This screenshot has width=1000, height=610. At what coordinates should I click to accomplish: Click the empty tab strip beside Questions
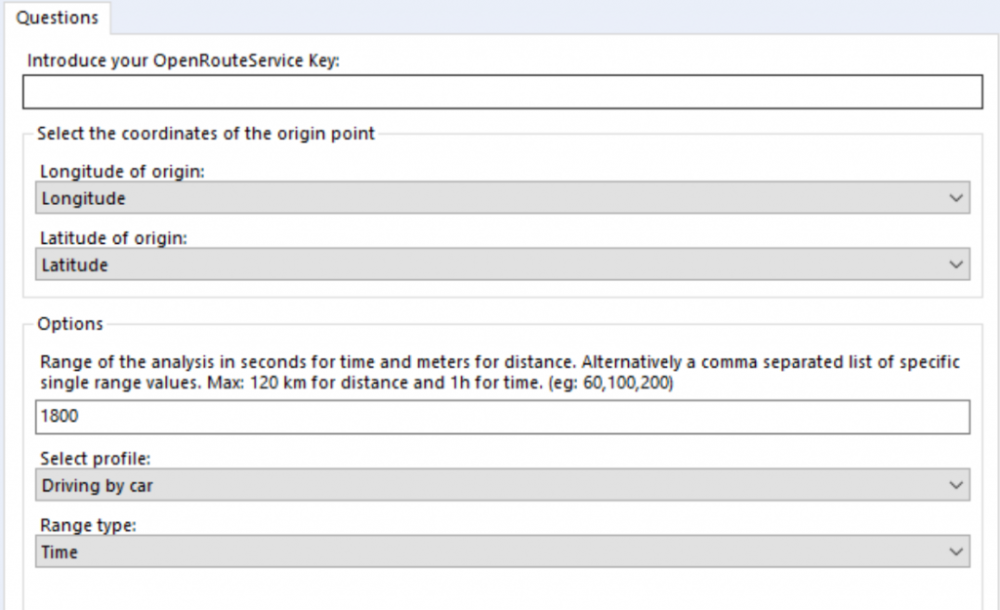click(555, 17)
